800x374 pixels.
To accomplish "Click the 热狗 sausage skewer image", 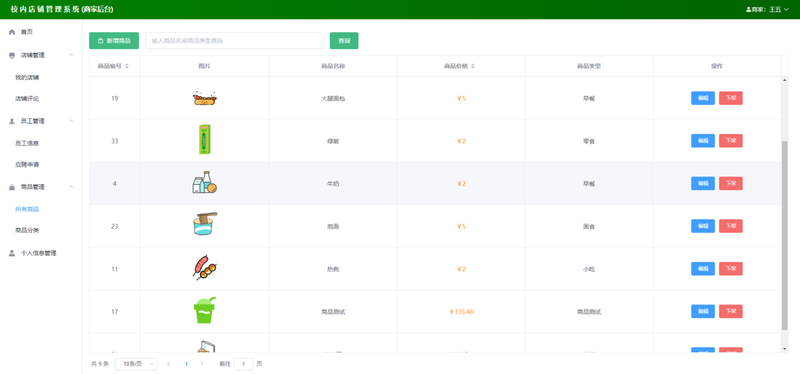I will click(205, 267).
